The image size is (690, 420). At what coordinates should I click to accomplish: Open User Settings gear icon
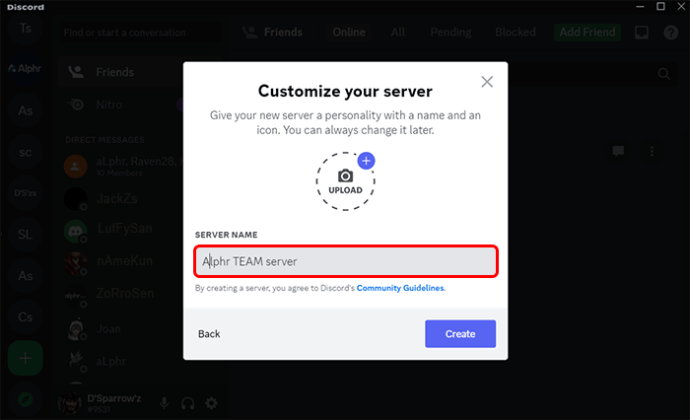pyautogui.click(x=212, y=403)
